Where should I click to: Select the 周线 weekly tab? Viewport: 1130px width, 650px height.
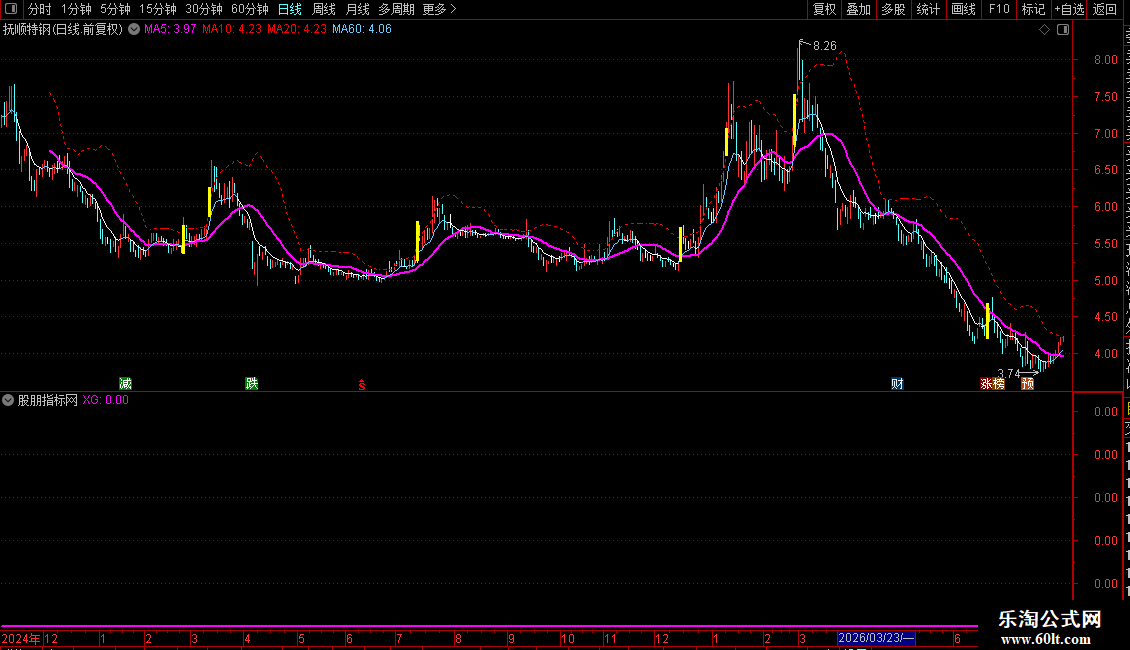tap(324, 9)
